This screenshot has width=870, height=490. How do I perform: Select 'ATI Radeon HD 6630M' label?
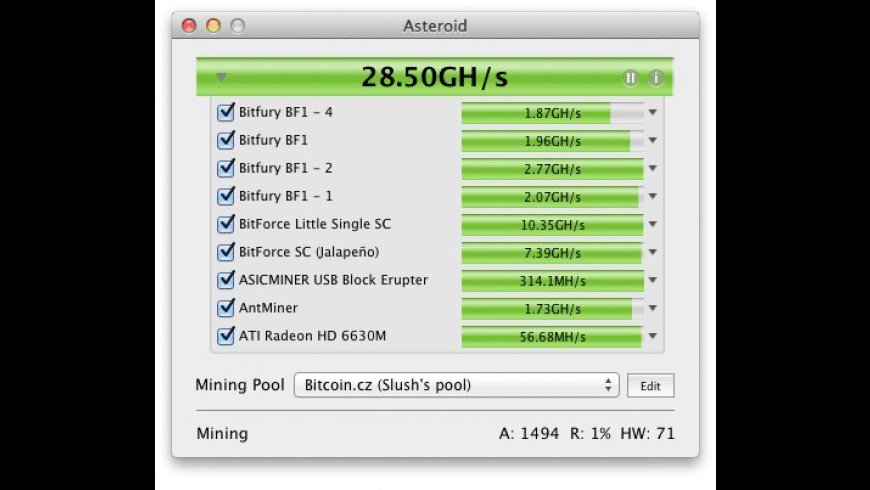[312, 336]
